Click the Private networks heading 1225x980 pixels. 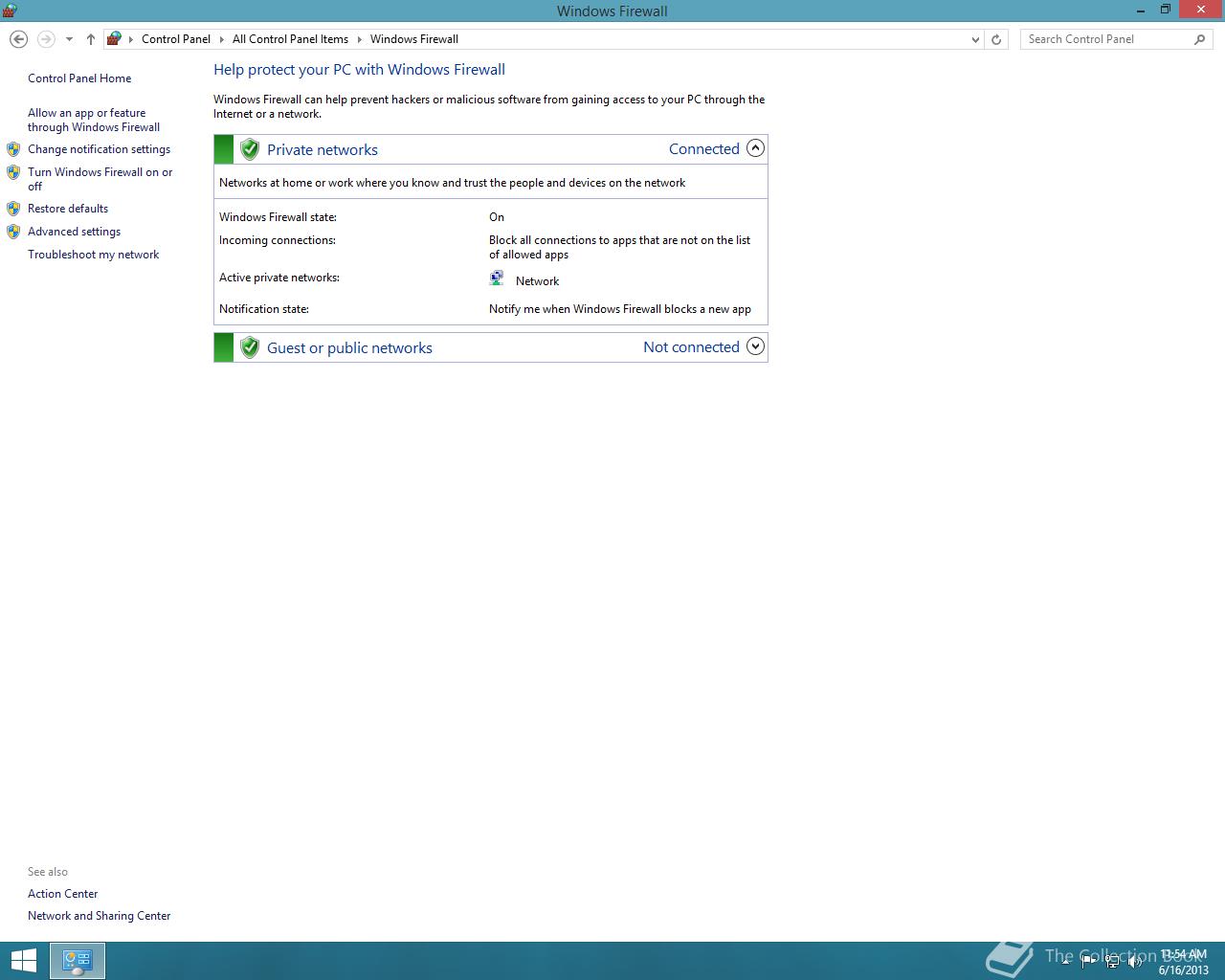[323, 149]
